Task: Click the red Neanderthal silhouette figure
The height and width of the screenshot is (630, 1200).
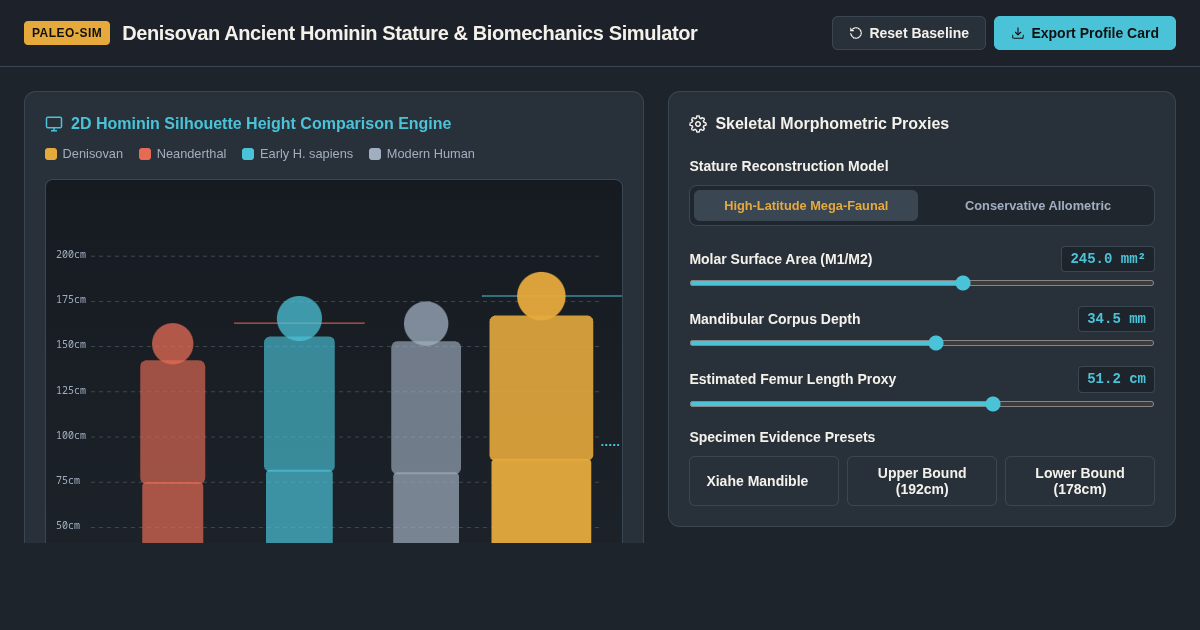Action: (172, 433)
